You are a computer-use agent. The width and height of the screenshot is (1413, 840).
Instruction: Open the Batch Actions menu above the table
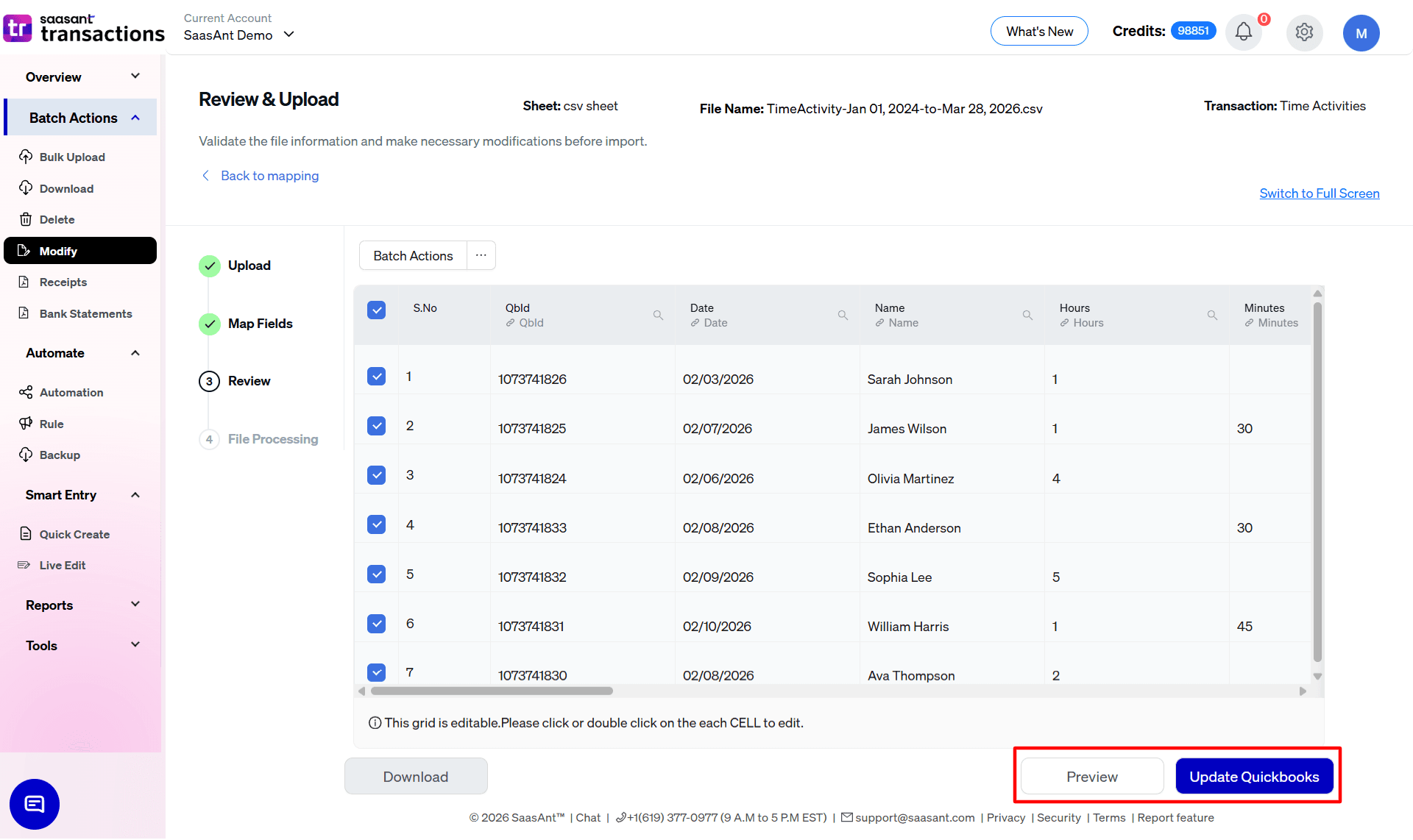[x=412, y=255]
